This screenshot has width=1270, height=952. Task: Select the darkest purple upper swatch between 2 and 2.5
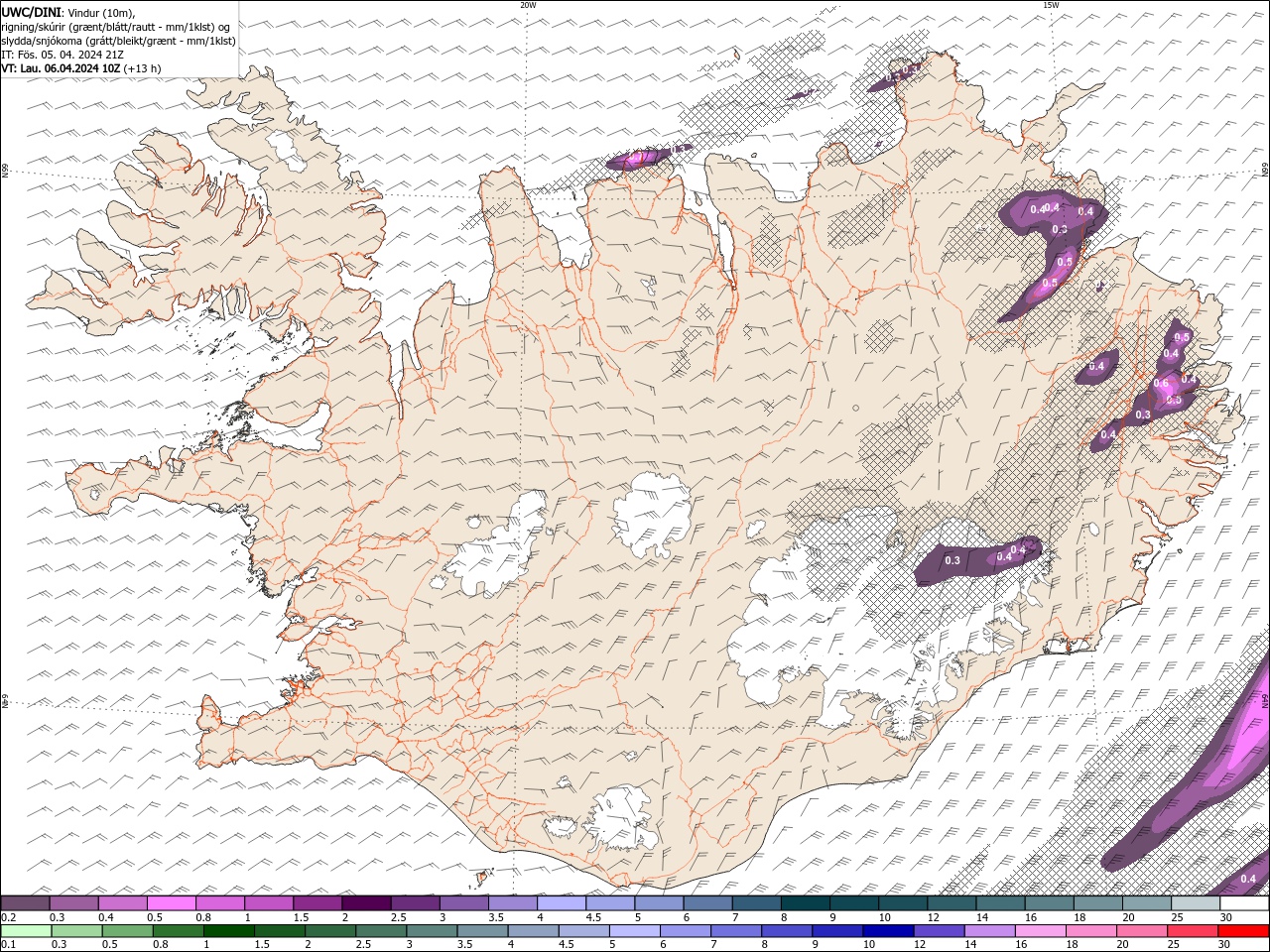point(366,903)
